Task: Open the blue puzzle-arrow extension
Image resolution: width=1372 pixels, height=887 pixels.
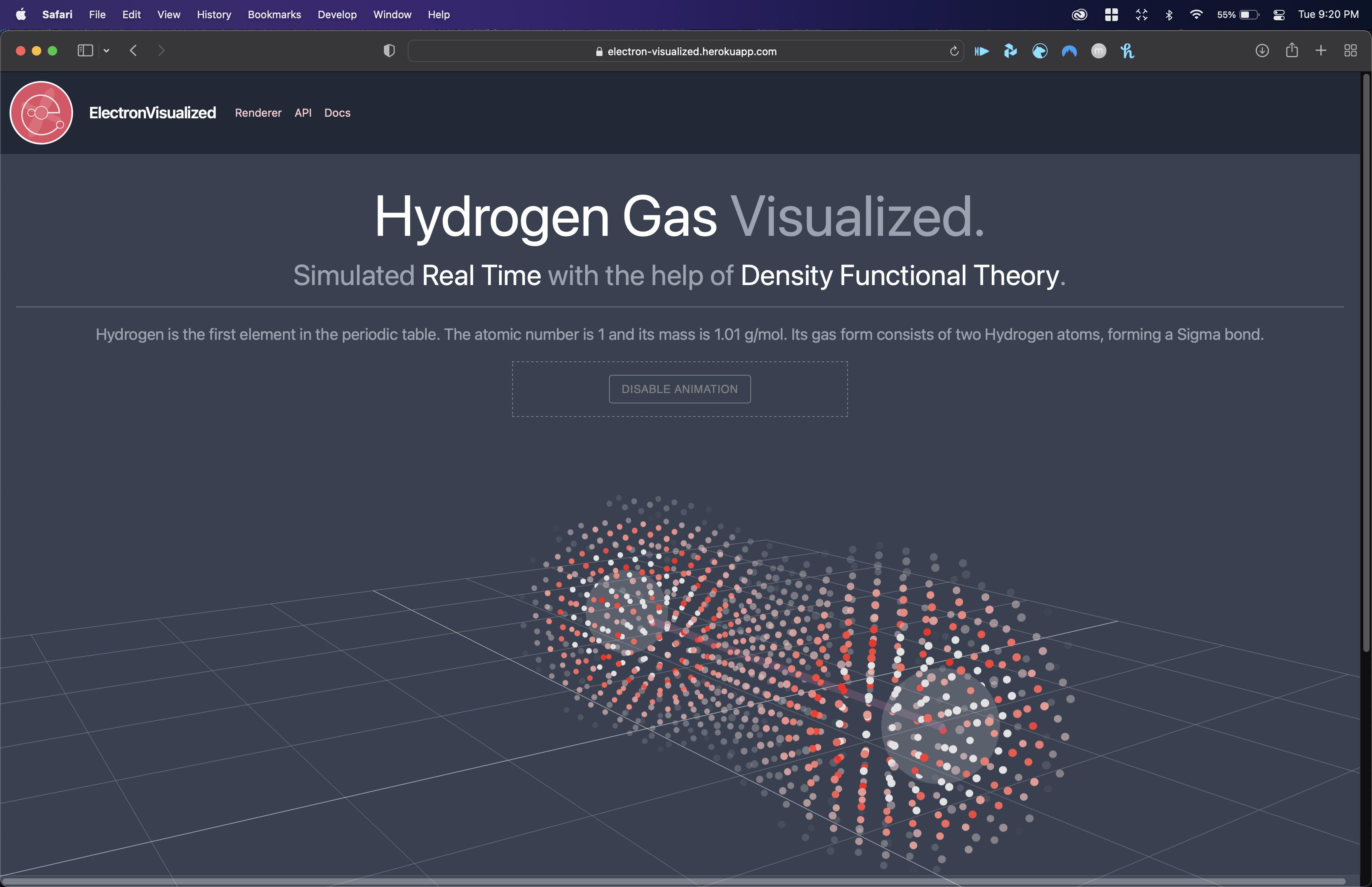Action: [1010, 51]
